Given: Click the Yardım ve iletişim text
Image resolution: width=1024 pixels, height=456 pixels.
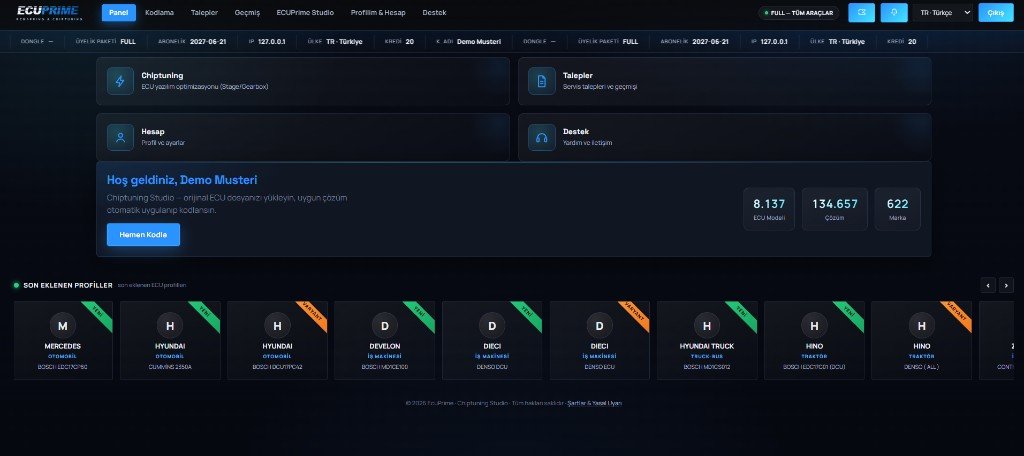Looking at the screenshot, I should (x=587, y=142).
